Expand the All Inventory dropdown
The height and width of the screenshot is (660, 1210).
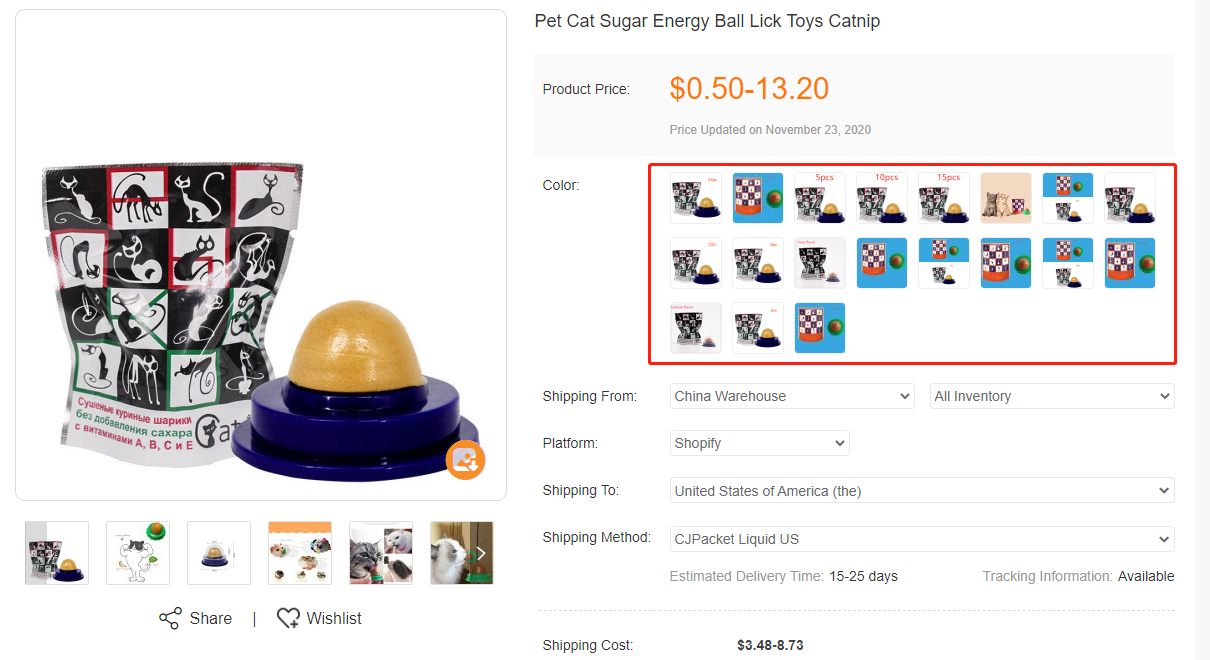1052,396
